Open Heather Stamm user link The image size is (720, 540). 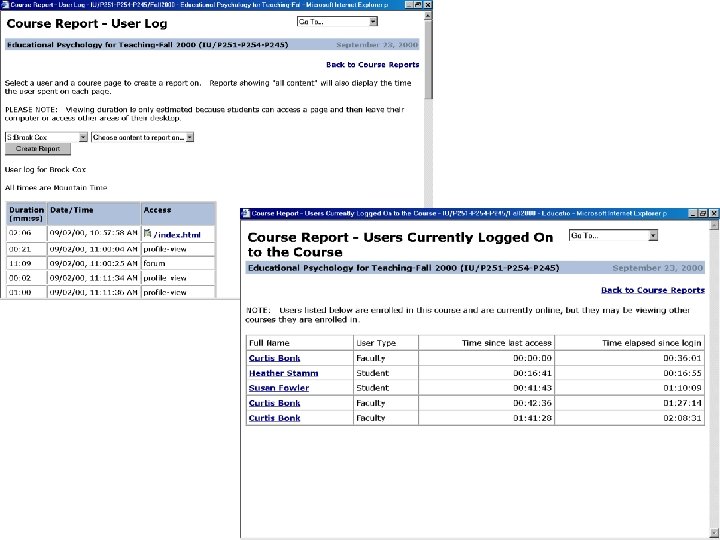(283, 373)
